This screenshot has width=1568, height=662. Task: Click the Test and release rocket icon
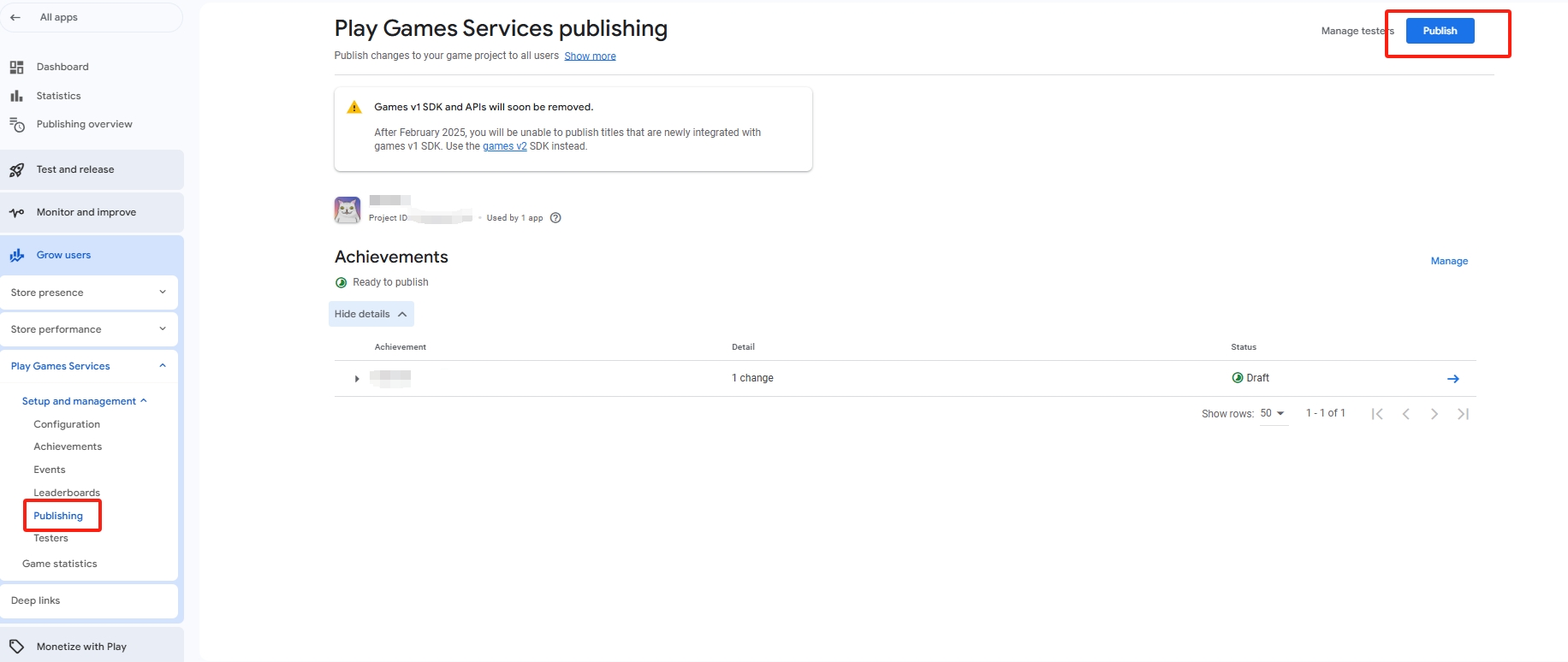point(16,170)
